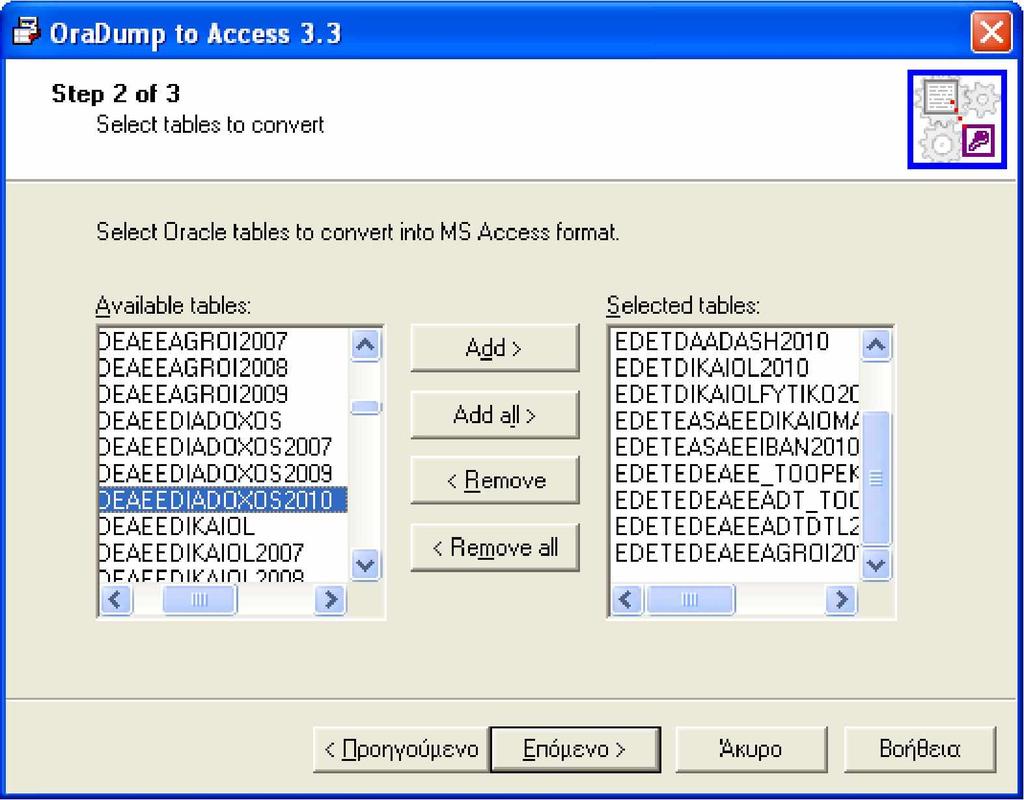Select EDETEASAEEDIKAIOMA row in Selected tables
Image resolution: width=1024 pixels, height=800 pixels.
(x=735, y=421)
